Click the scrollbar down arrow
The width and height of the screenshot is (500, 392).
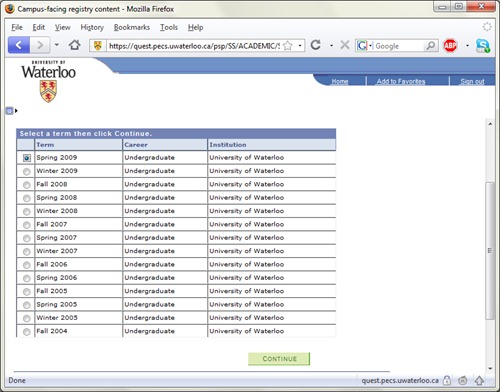(x=490, y=368)
